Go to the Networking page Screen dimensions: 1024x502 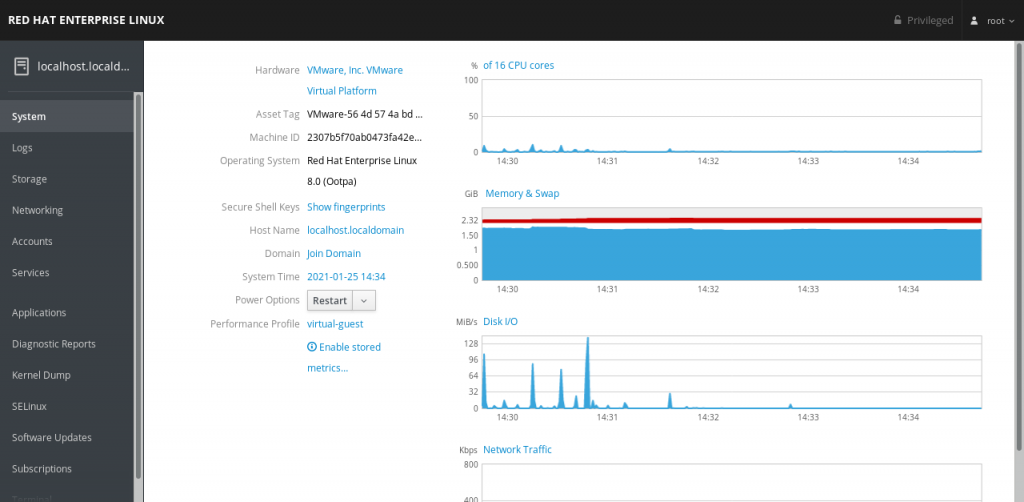[x=37, y=210]
